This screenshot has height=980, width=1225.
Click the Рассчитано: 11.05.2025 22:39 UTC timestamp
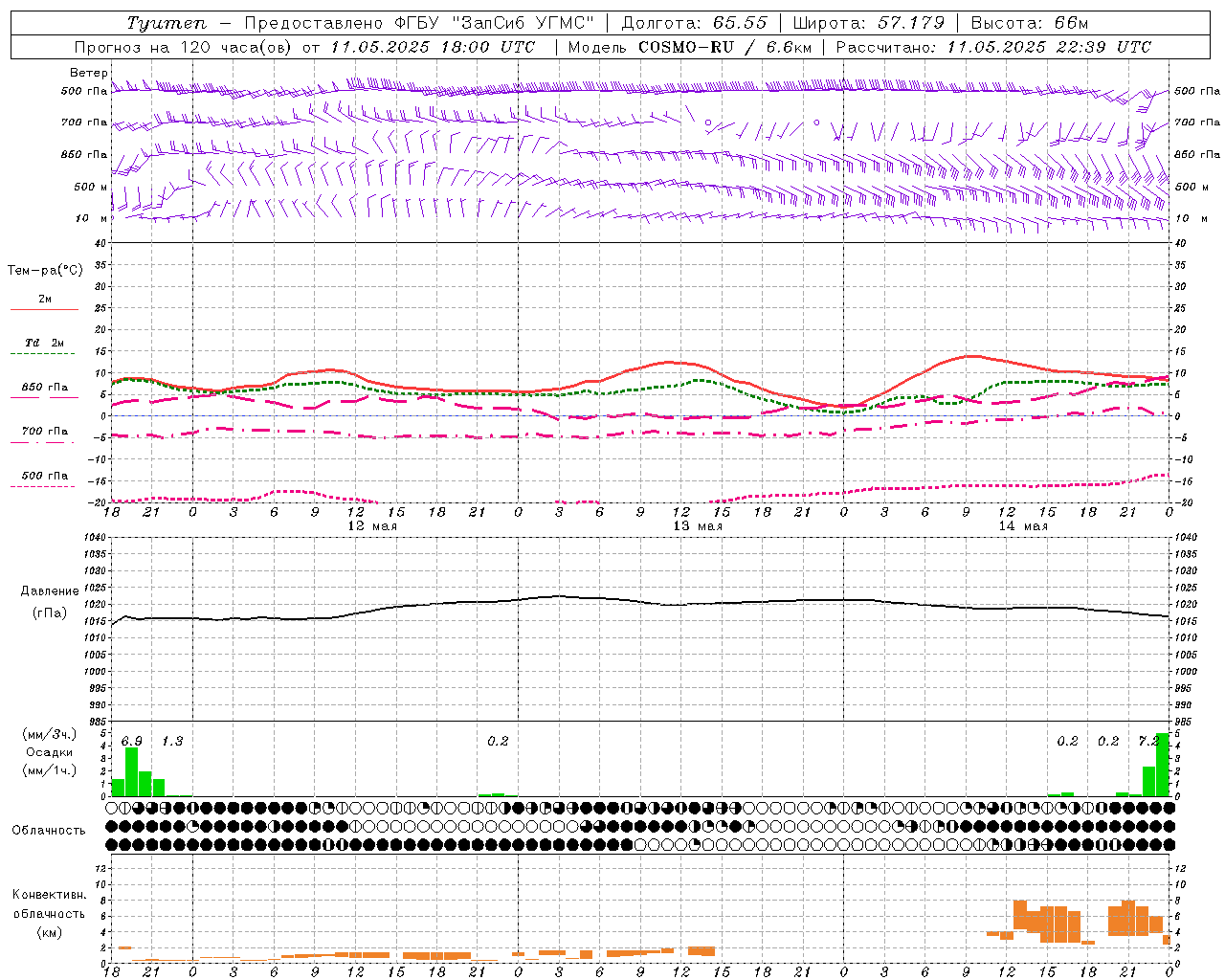pyautogui.click(x=993, y=47)
